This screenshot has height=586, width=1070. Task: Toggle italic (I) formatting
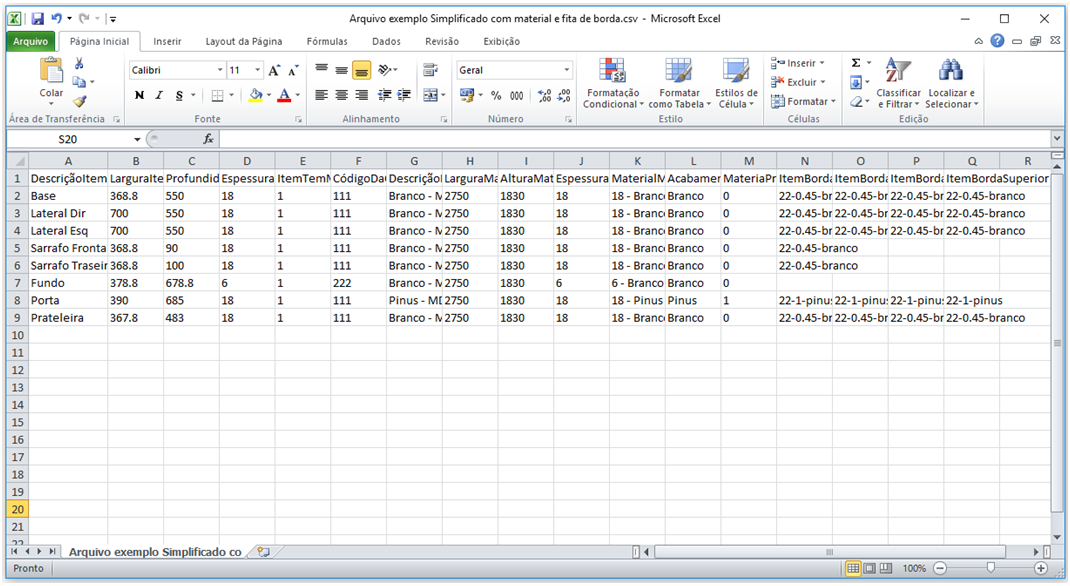point(159,96)
